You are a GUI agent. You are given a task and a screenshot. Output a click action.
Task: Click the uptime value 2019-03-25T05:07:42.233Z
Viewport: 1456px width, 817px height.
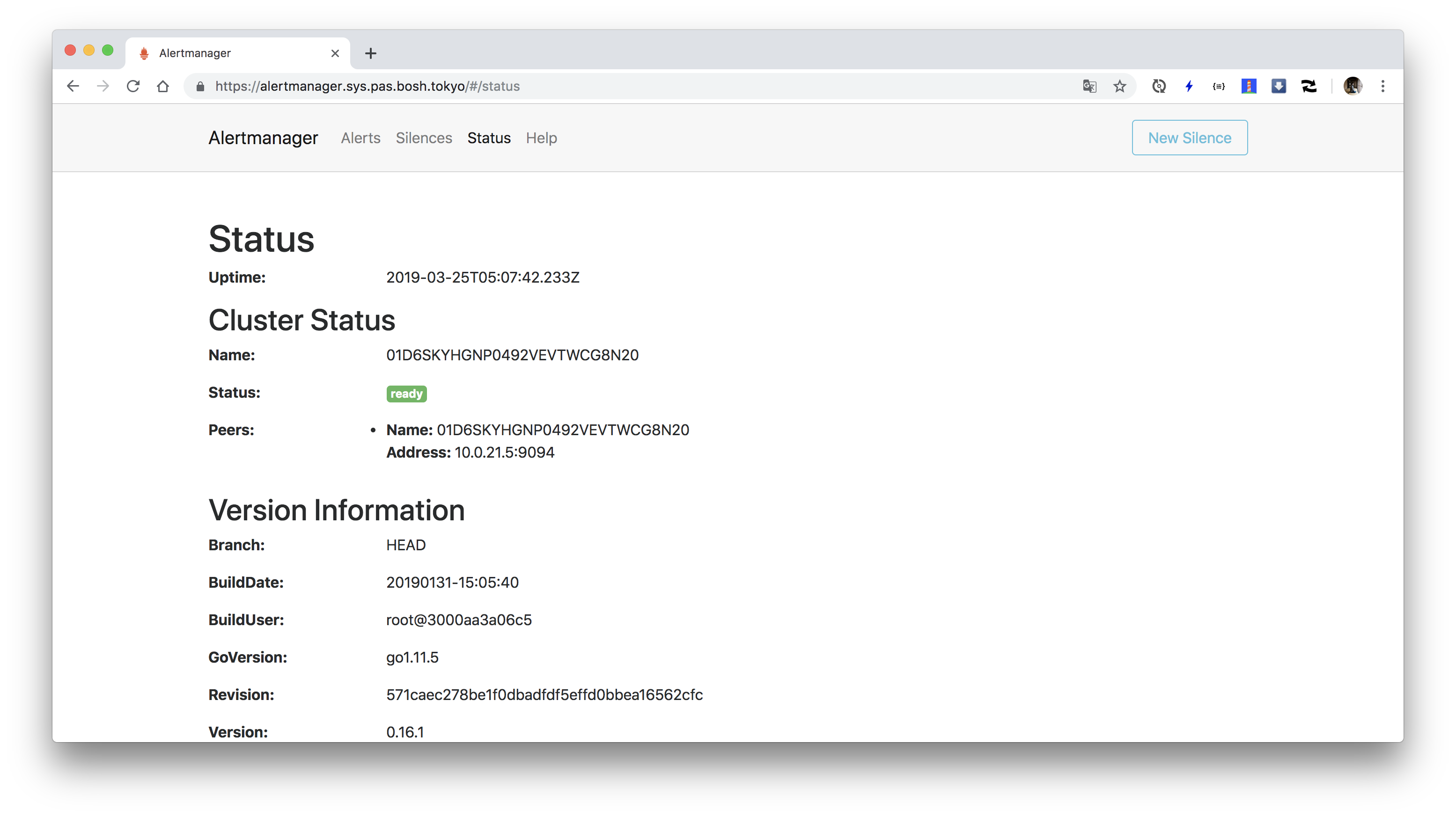[483, 277]
